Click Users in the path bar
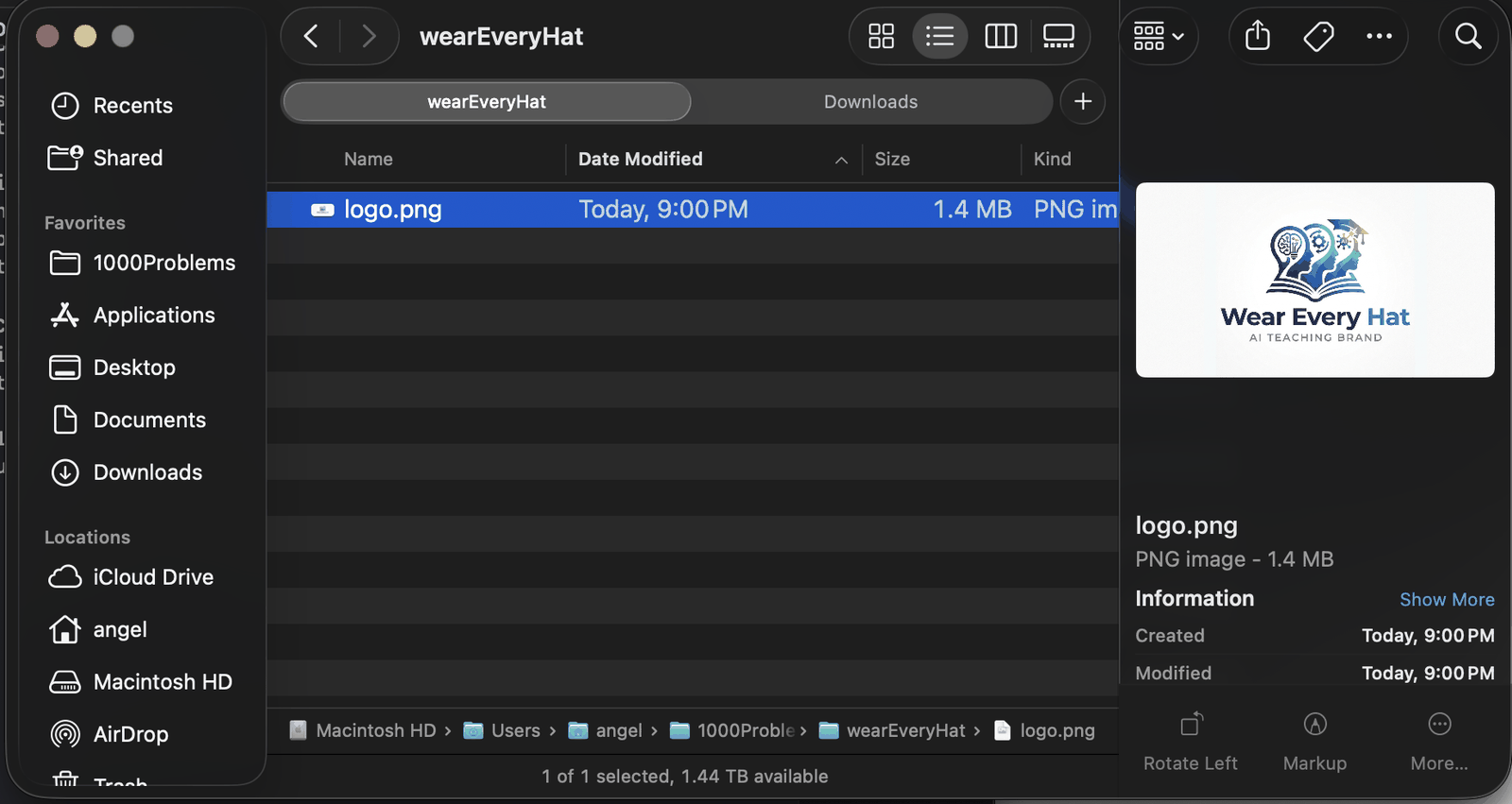1512x804 pixels. coord(502,730)
